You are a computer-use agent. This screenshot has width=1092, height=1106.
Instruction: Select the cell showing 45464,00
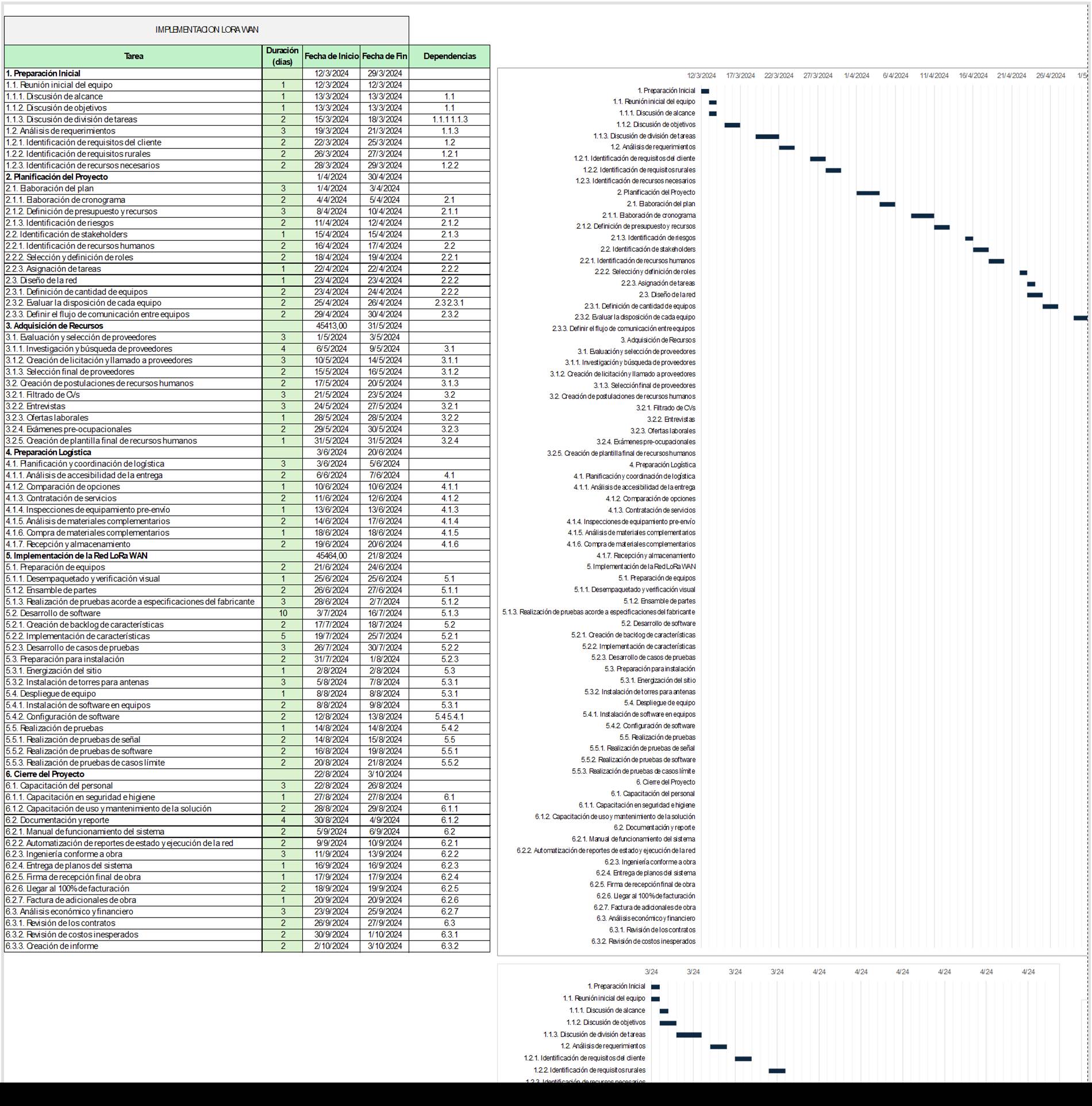pos(331,556)
